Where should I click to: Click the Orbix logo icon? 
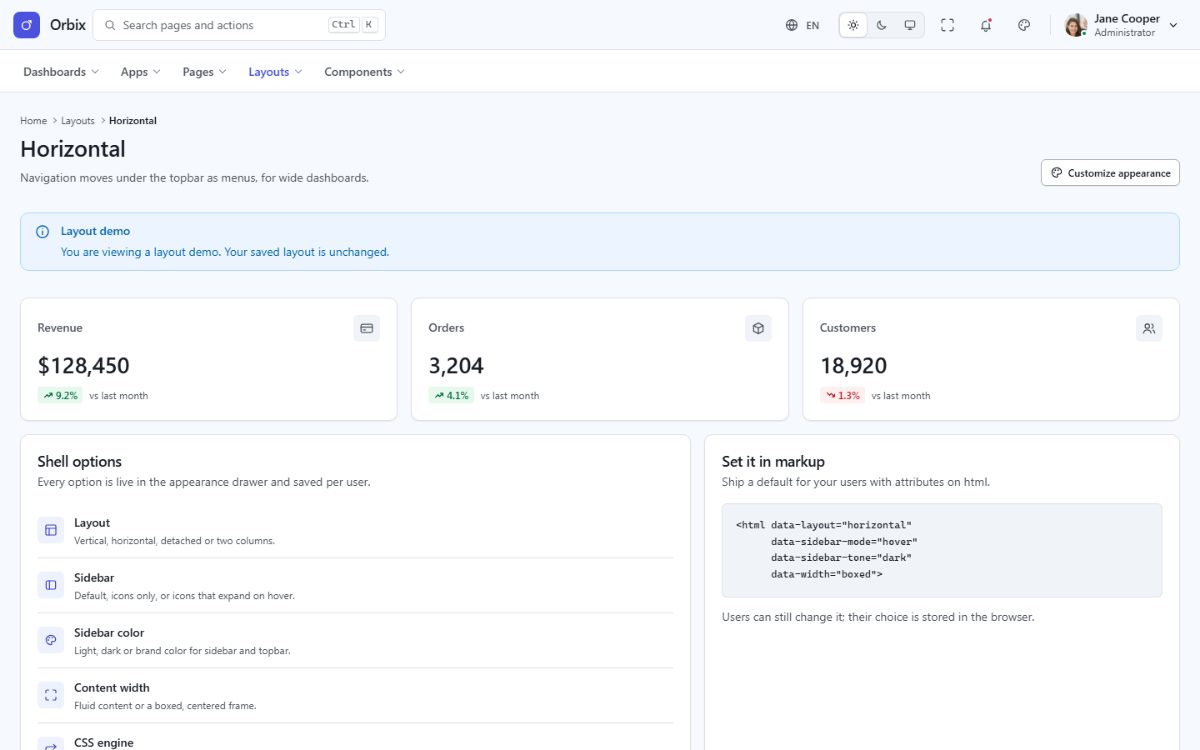tap(27, 25)
